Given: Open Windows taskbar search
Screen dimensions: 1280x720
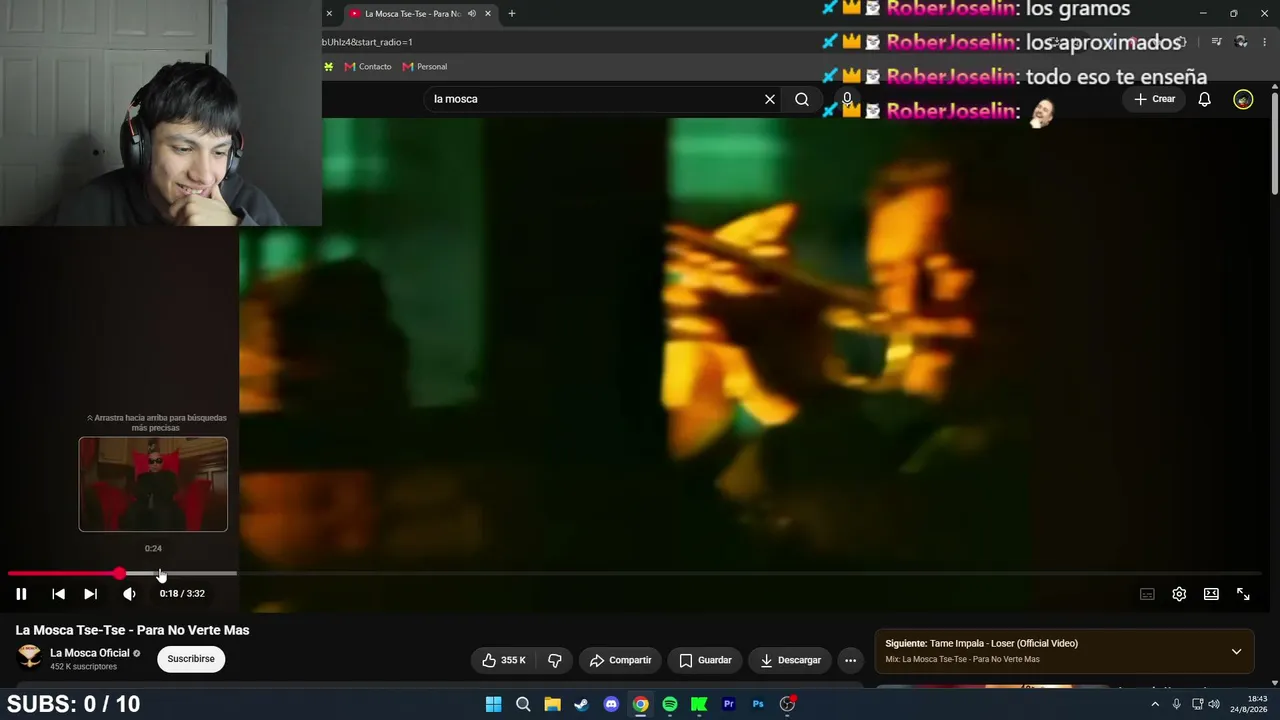Looking at the screenshot, I should pyautogui.click(x=523, y=704).
